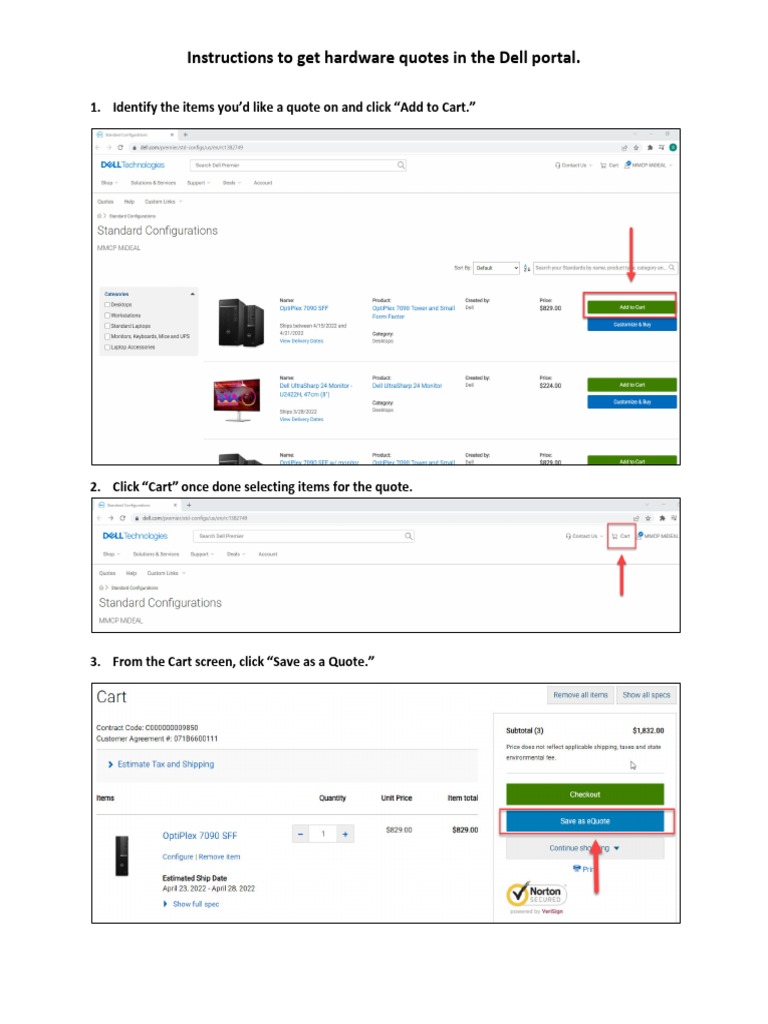Click Account in step 2 Dell navigation
Screen dimensions: 768x1024
(x=268, y=554)
